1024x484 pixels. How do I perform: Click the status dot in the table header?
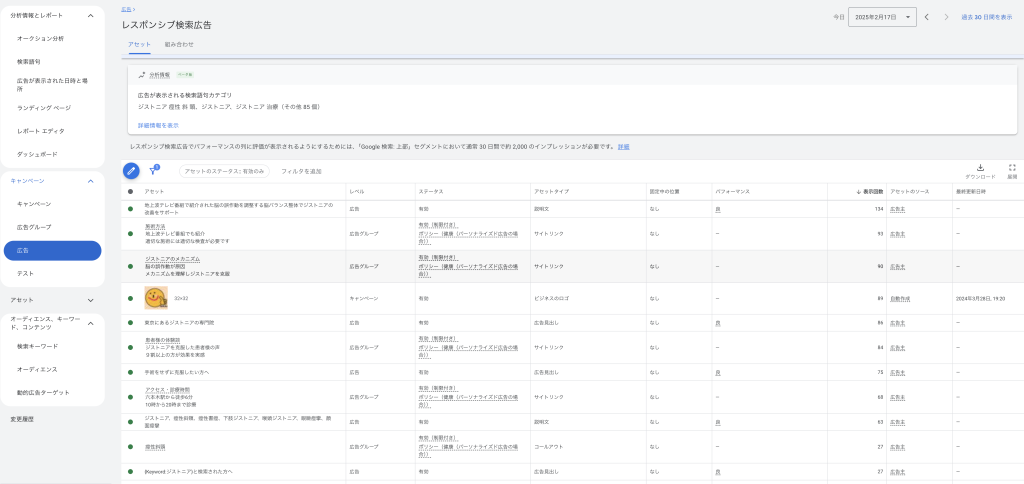[130, 191]
